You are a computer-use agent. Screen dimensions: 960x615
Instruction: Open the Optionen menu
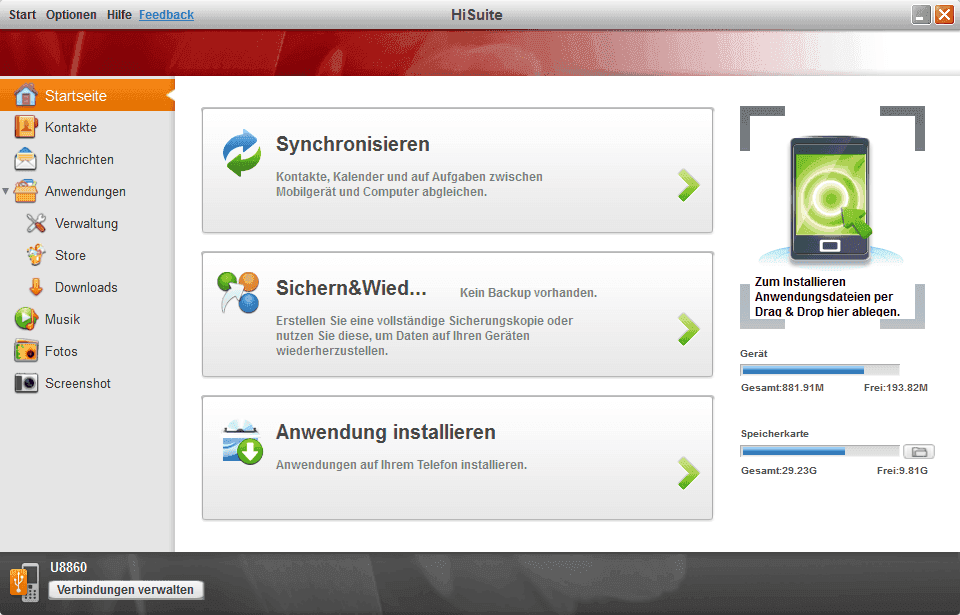click(x=71, y=15)
